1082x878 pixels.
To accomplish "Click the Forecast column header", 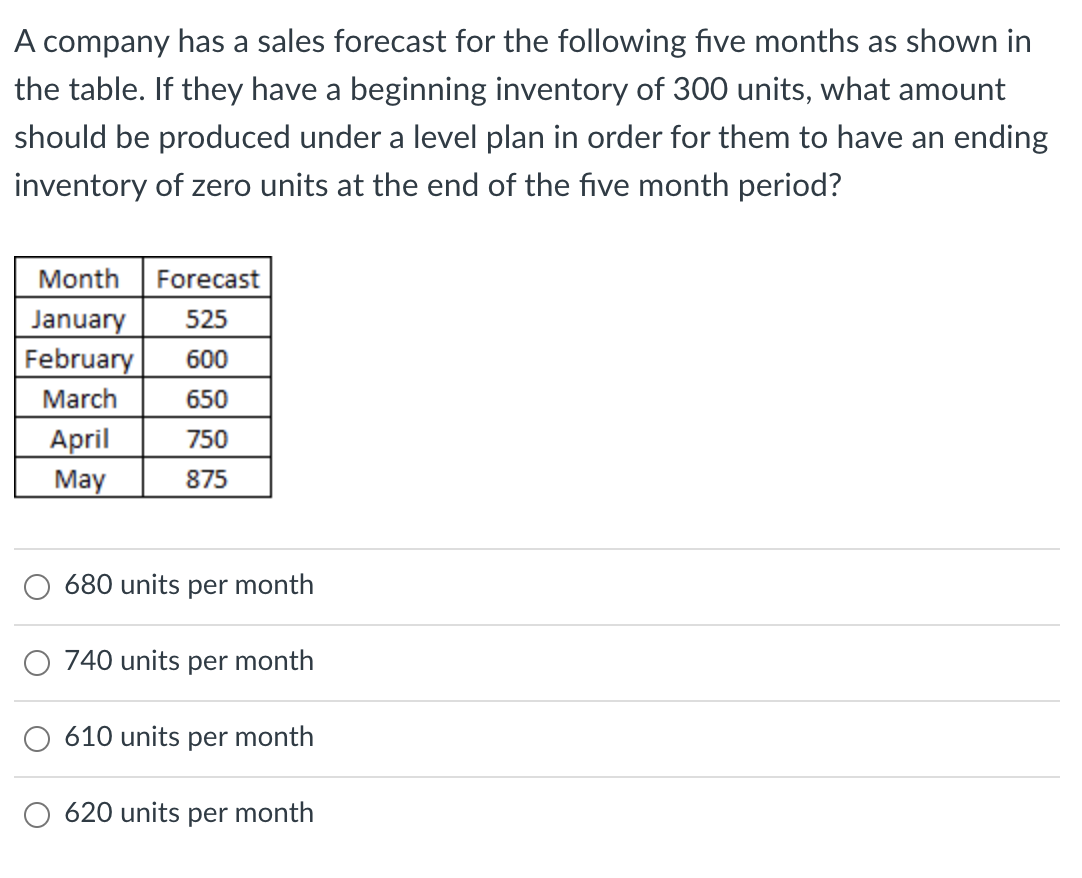I will 206,279.
